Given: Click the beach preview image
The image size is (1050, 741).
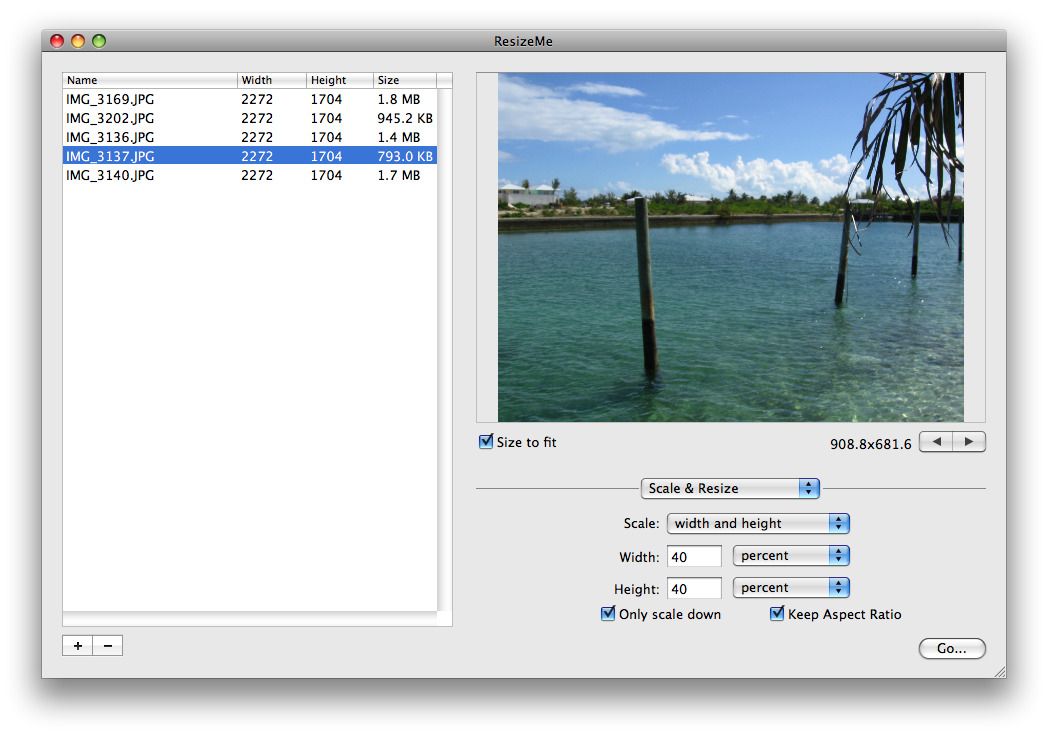Looking at the screenshot, I should click(730, 246).
